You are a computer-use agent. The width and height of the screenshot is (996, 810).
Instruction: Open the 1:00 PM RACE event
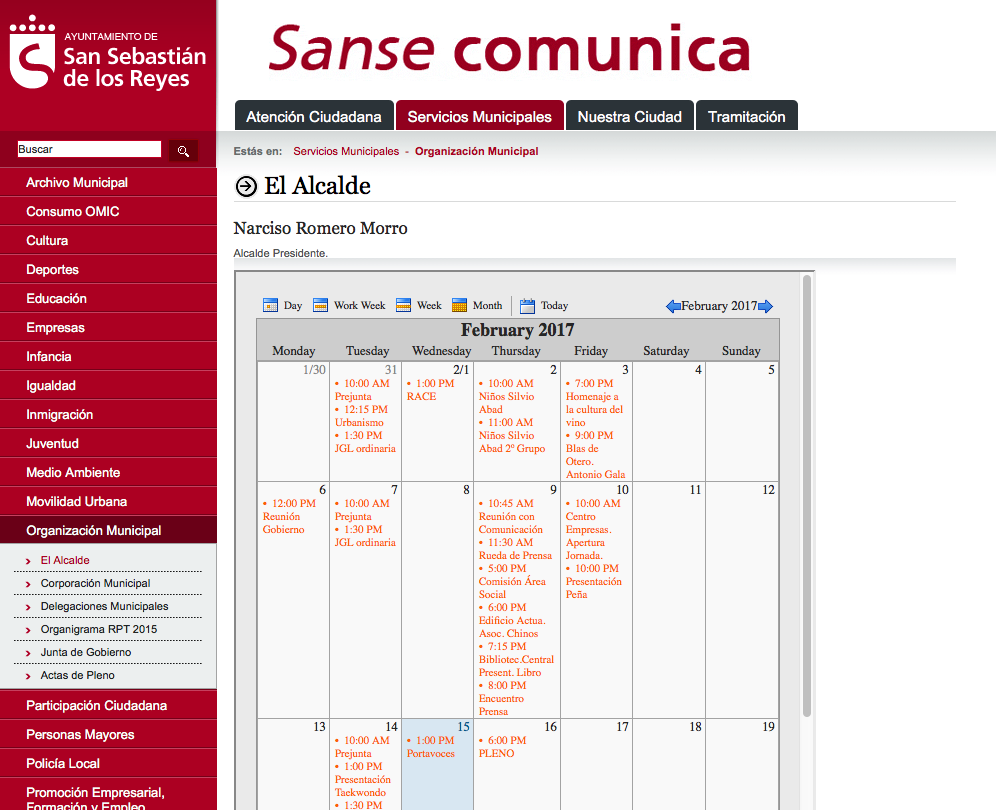point(431,390)
